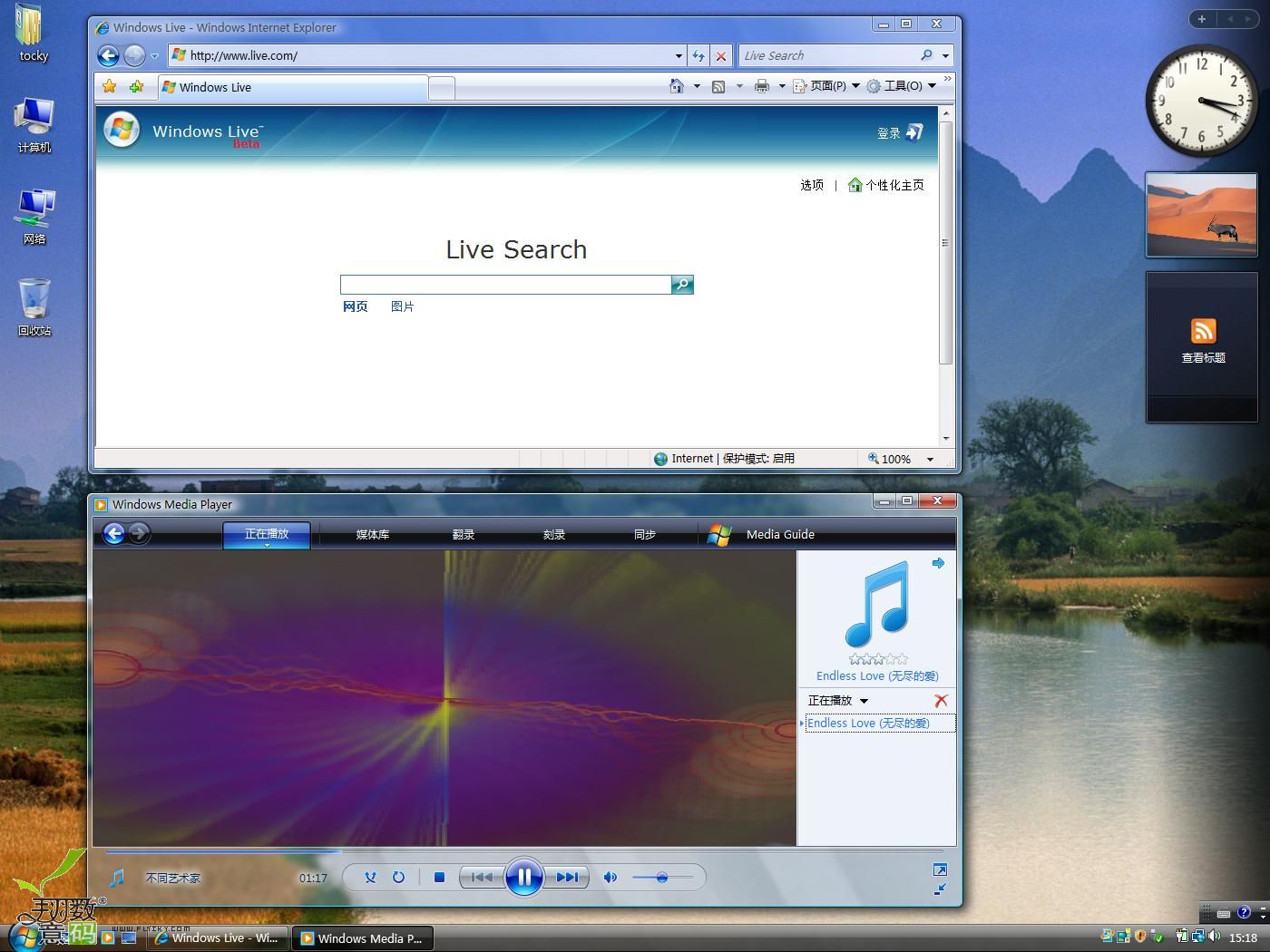Image resolution: width=1270 pixels, height=952 pixels.
Task: Skip to the next track
Action: pos(568,877)
